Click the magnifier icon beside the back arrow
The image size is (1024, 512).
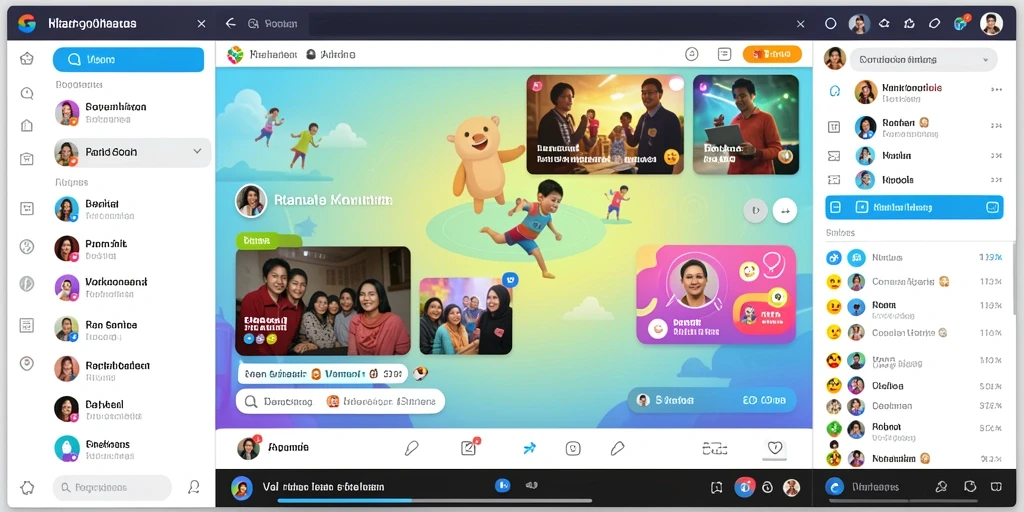253,24
